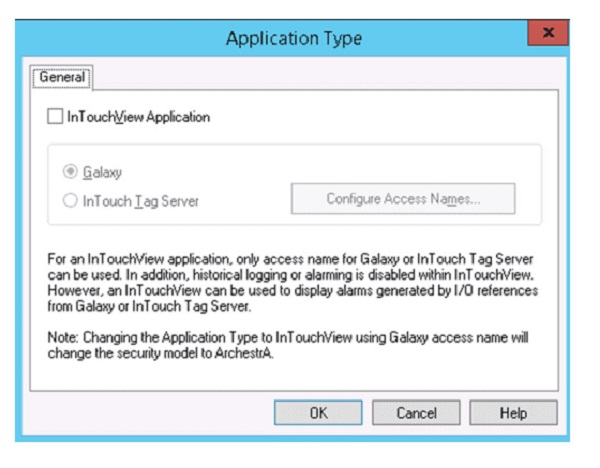Click the Application Type title bar text
Viewport: 600px width, 468px height.
pos(294,38)
